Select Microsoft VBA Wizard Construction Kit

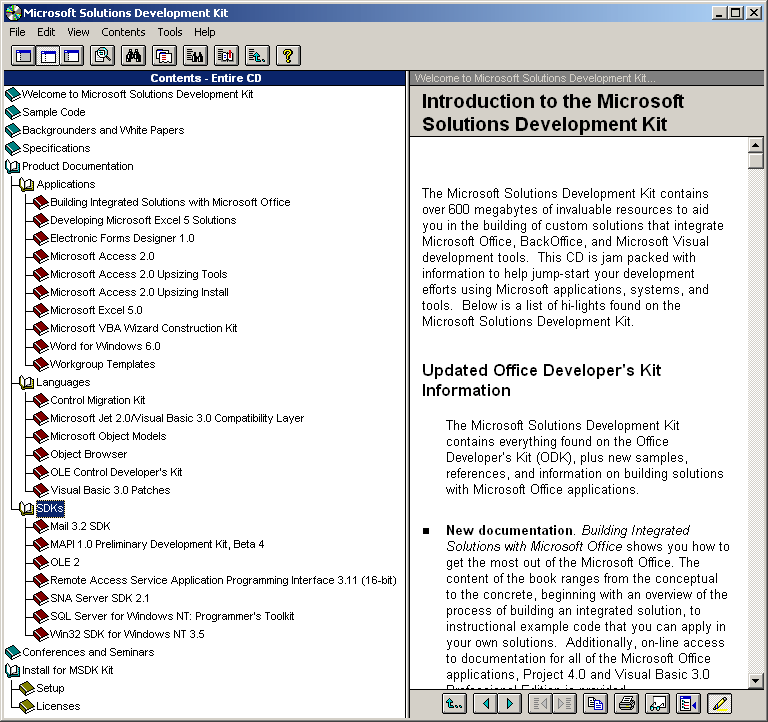tap(144, 328)
